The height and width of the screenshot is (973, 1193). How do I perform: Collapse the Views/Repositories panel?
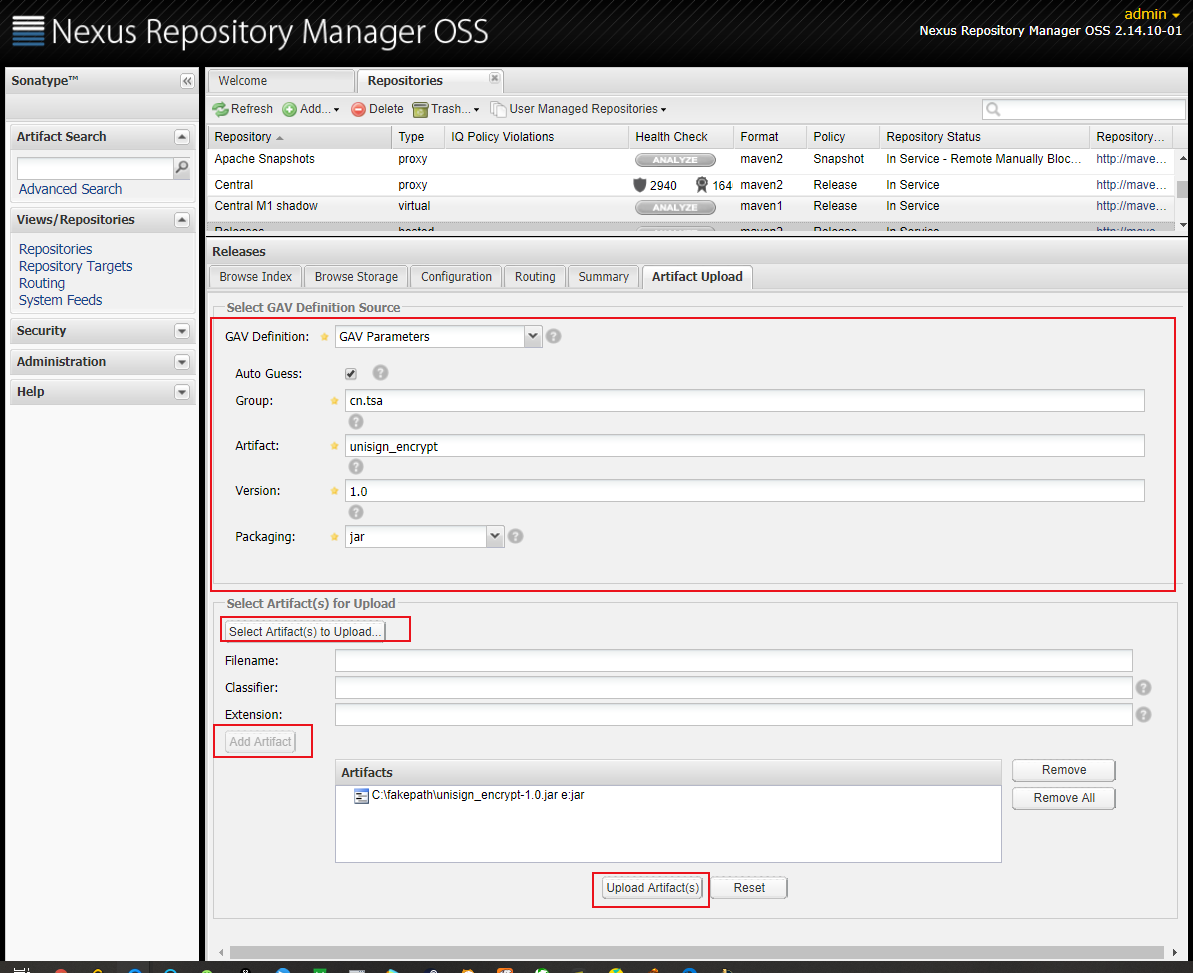click(x=182, y=220)
